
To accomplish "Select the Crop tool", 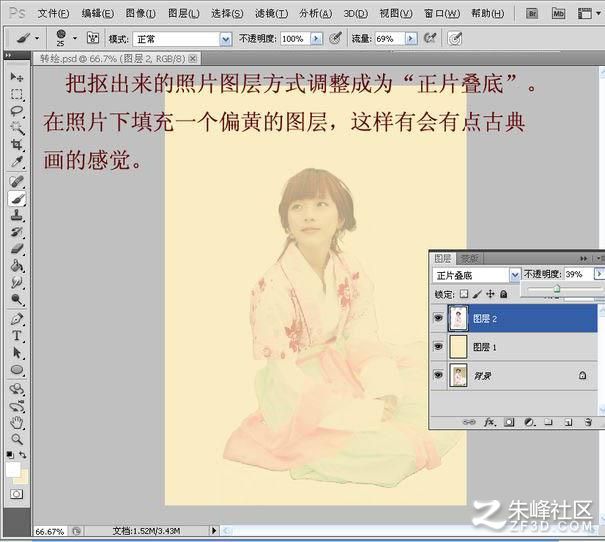I will [x=17, y=145].
